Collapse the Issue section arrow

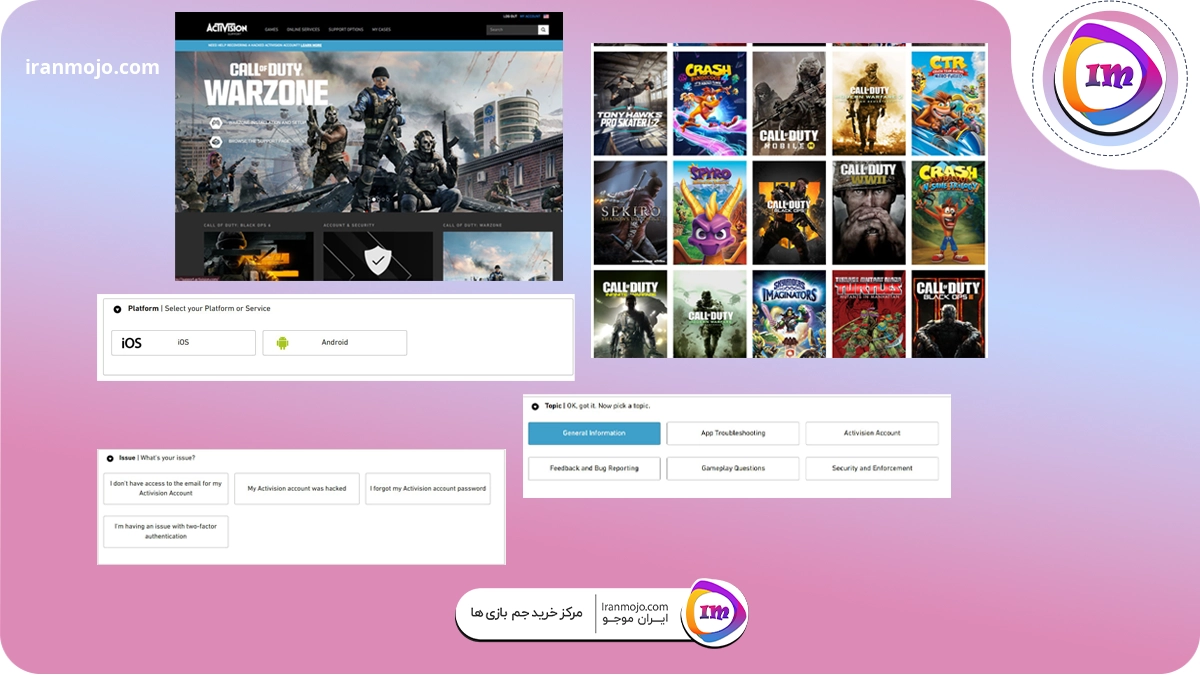point(110,458)
